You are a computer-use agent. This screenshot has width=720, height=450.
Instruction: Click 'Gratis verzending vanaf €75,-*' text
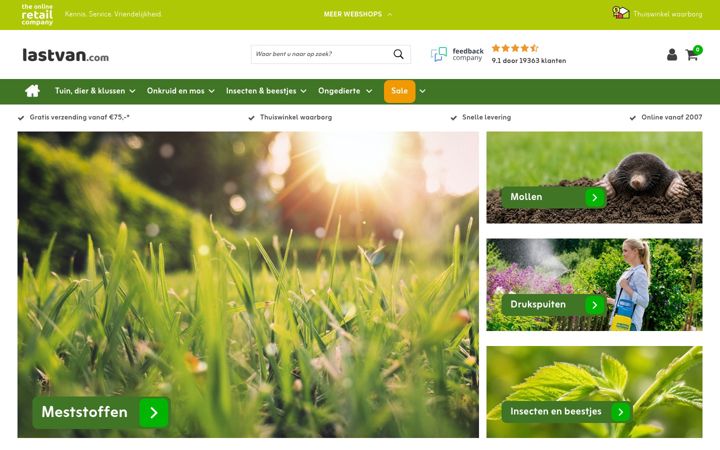pyautogui.click(x=79, y=117)
